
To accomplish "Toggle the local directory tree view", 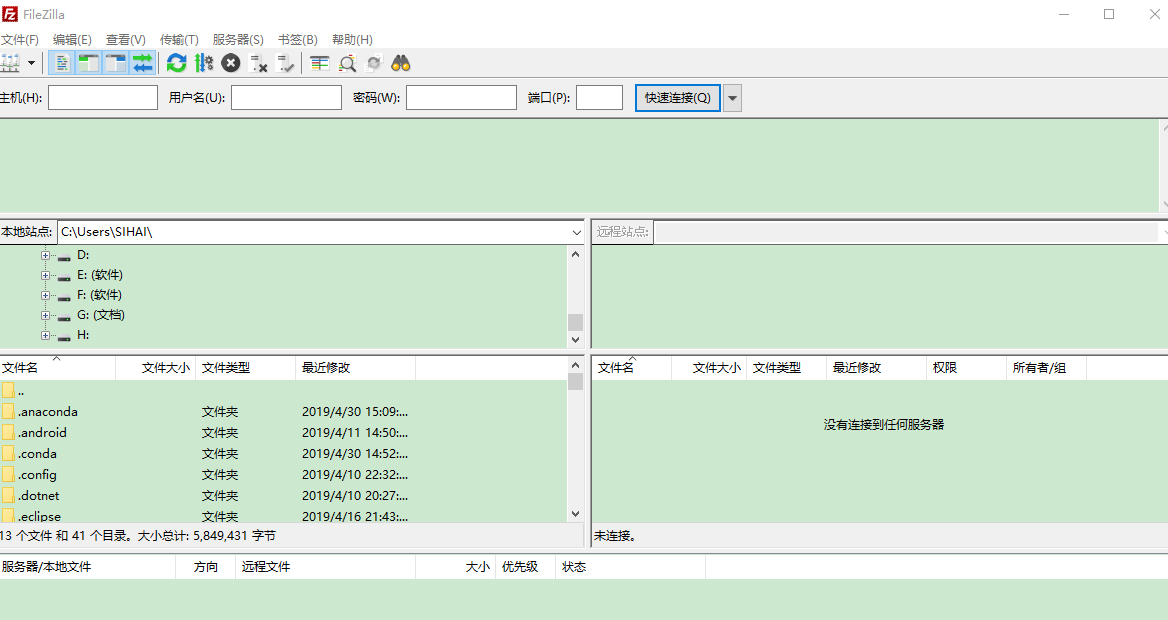I will (89, 63).
